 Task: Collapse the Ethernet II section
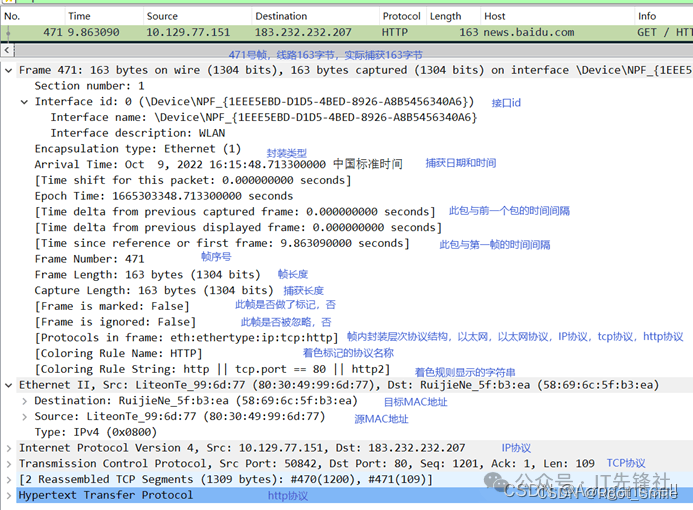click(x=9, y=385)
